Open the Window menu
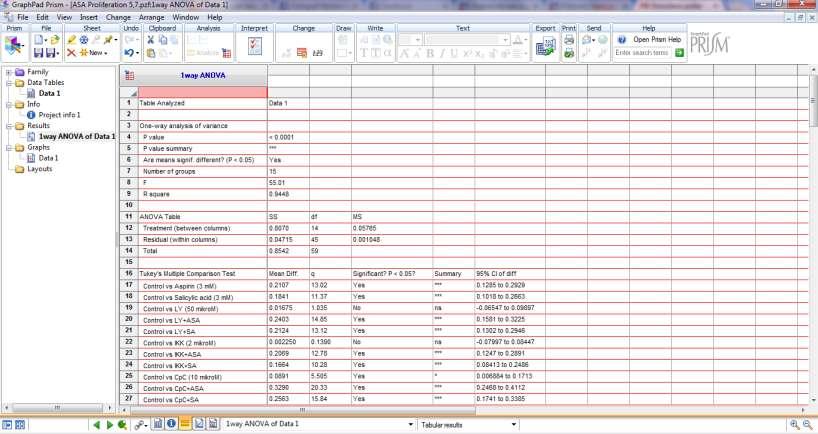Viewport: 818px width, 434px height. pos(186,17)
